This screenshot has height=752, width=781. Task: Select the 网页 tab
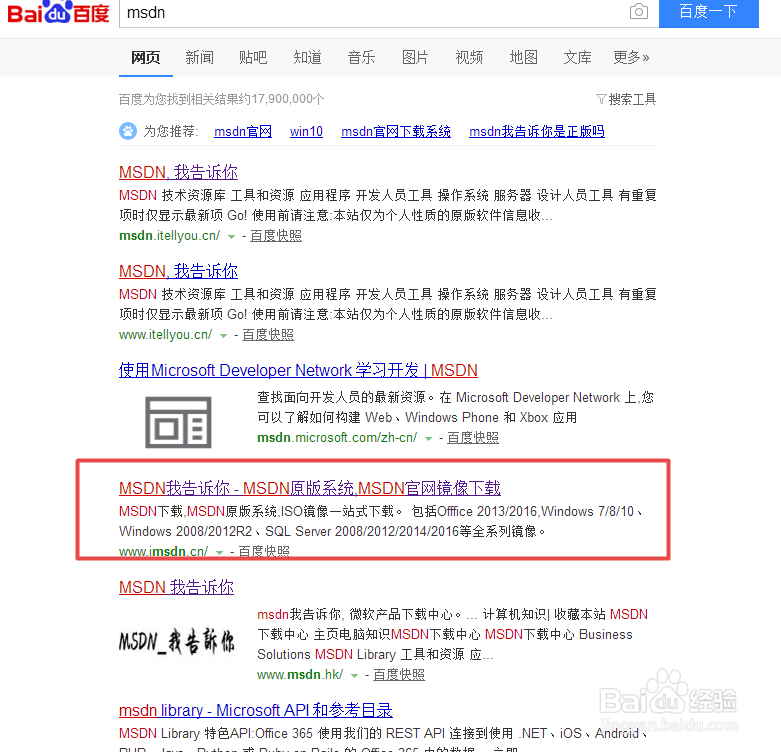pyautogui.click(x=145, y=58)
